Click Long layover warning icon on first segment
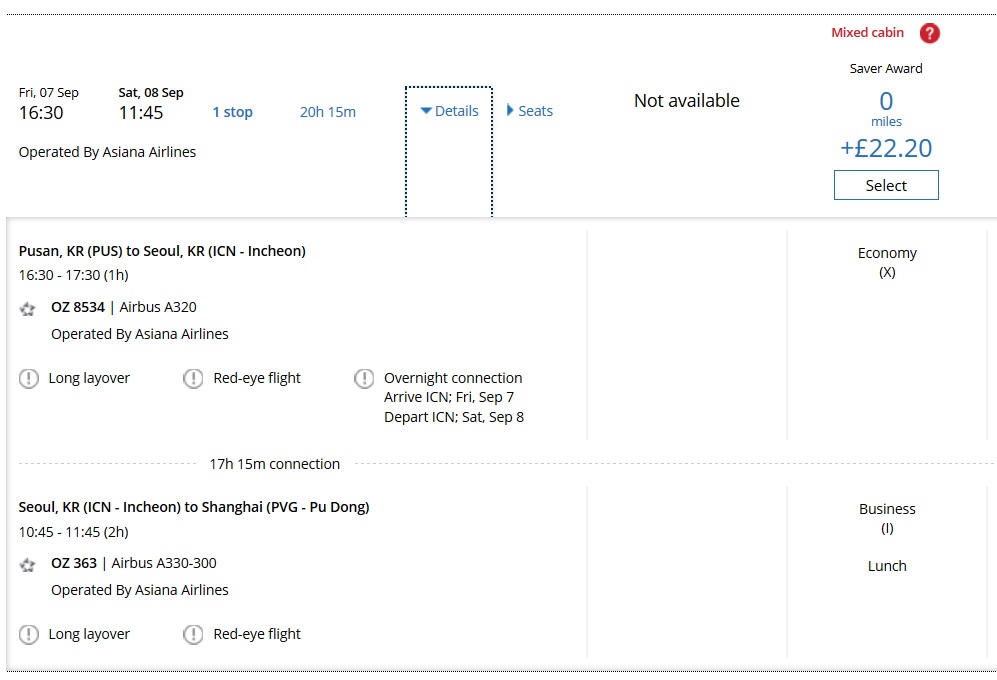 pyautogui.click(x=29, y=379)
